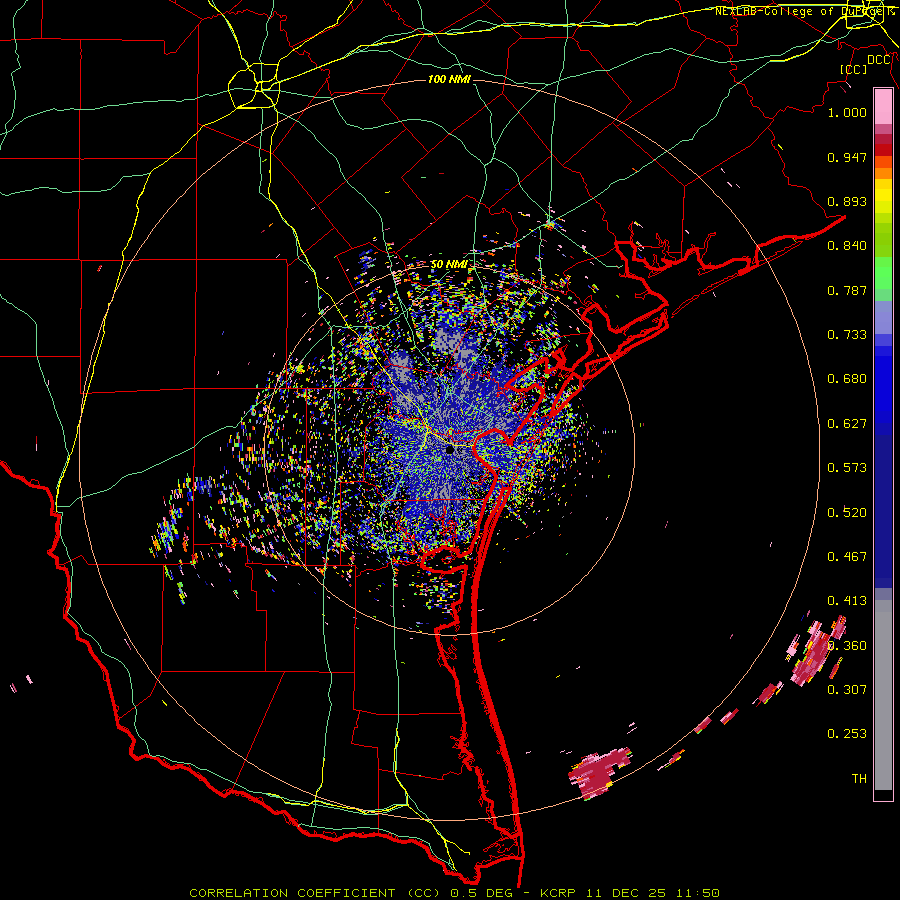
Task: Select the 0.733 scale value
Action: [x=847, y=335]
